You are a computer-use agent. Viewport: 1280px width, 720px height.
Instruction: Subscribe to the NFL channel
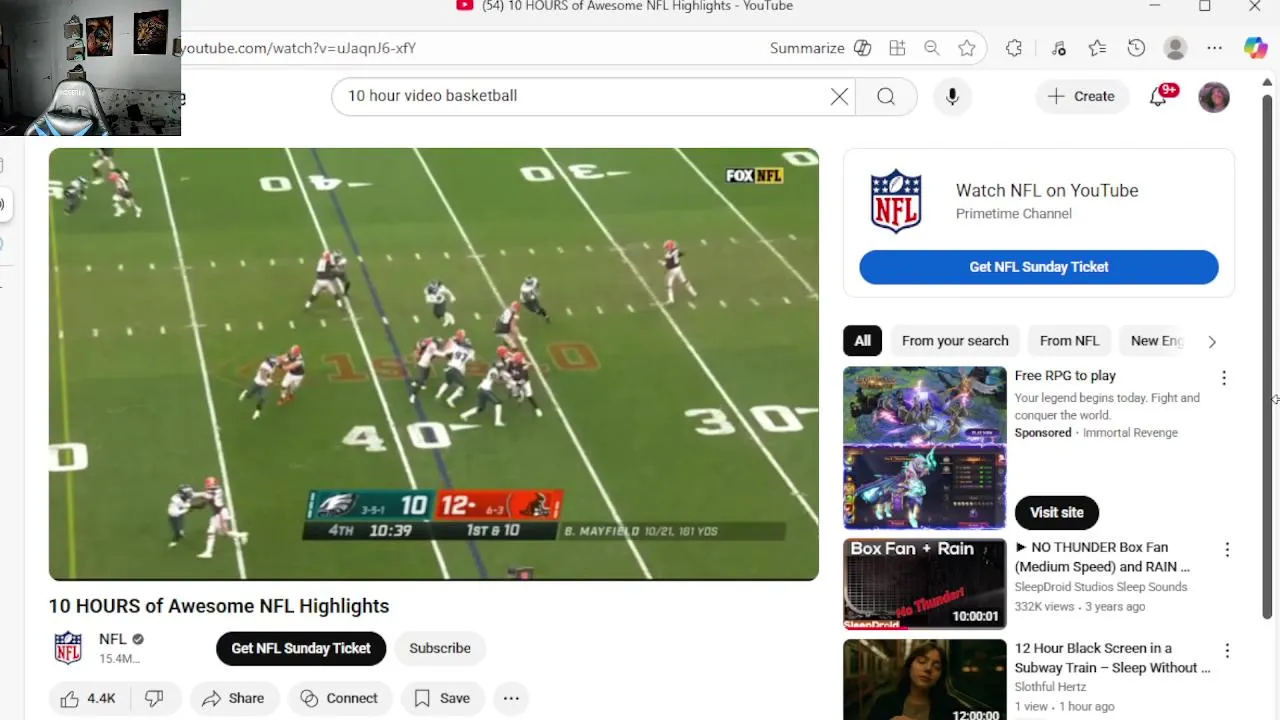point(440,648)
